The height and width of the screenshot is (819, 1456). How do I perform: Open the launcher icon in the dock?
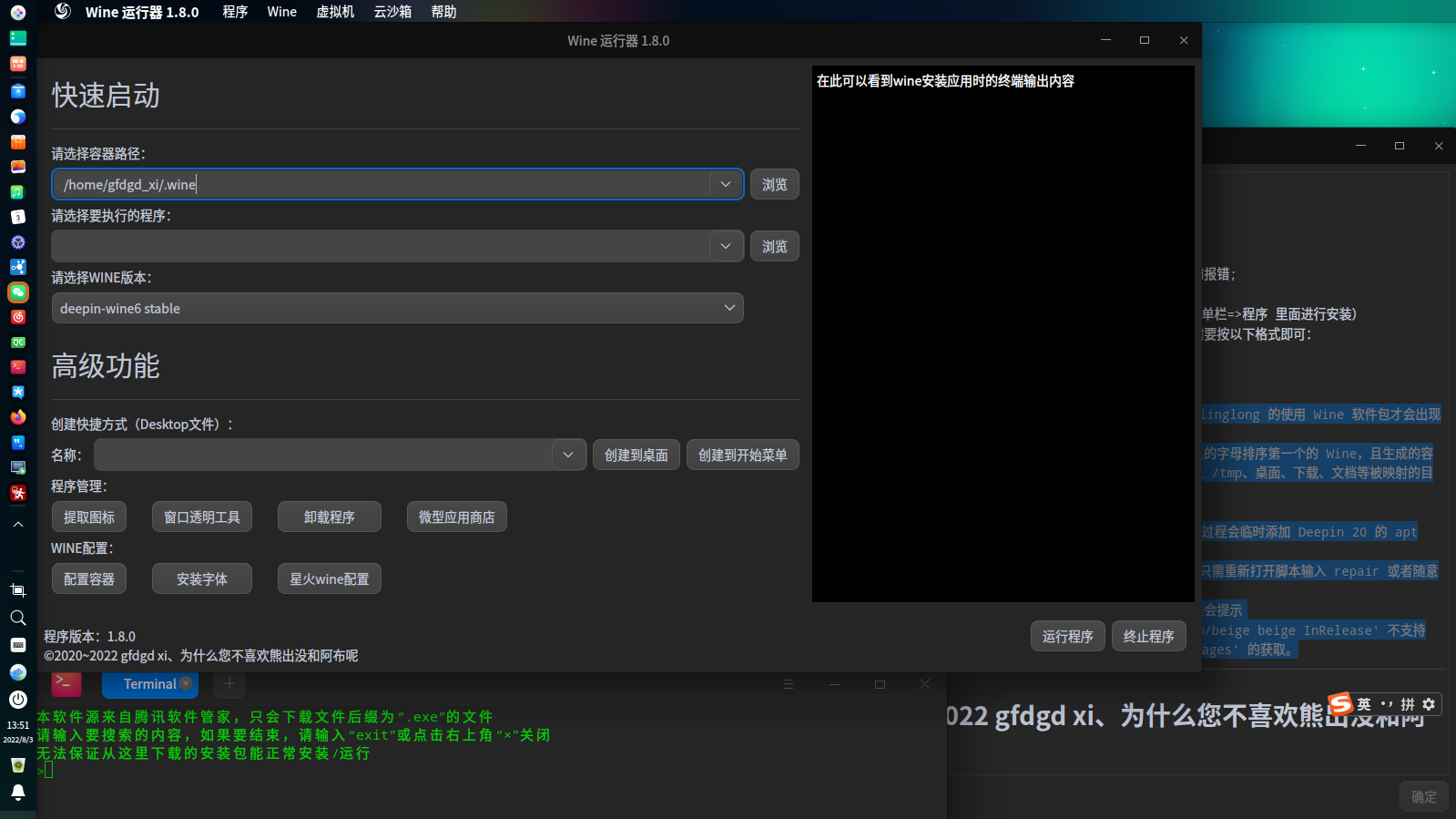(x=17, y=13)
